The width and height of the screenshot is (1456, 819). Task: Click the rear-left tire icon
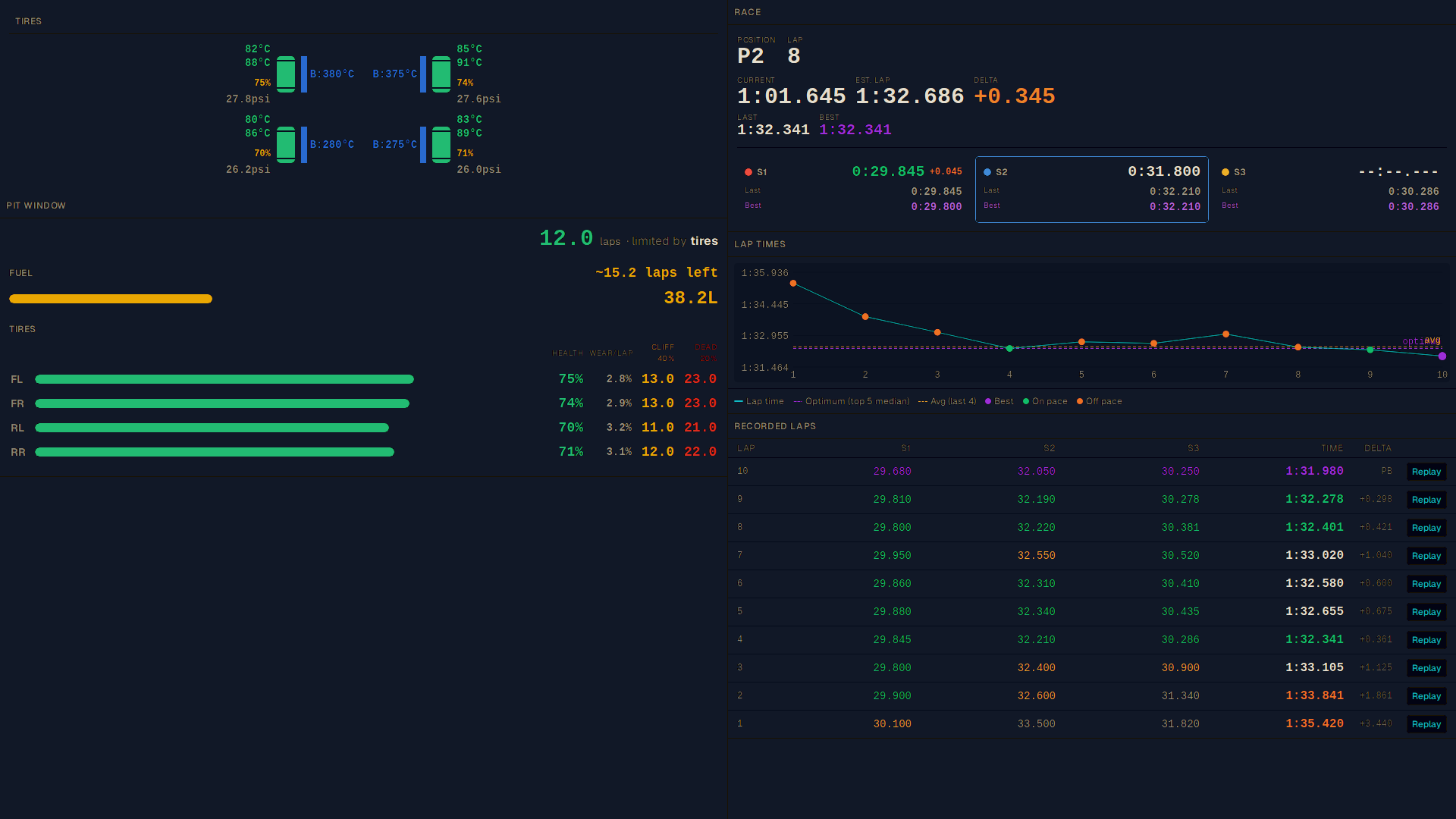[x=286, y=145]
